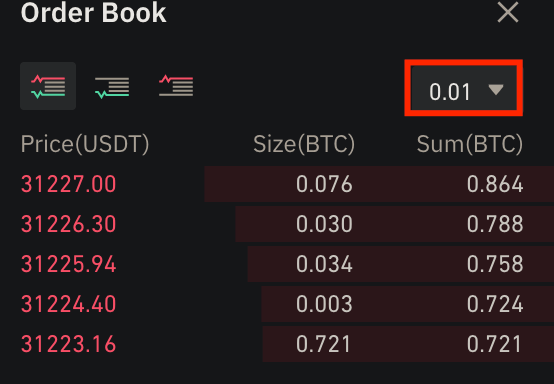Click size 0.076 in first row
This screenshot has width=554, height=384.
click(324, 184)
